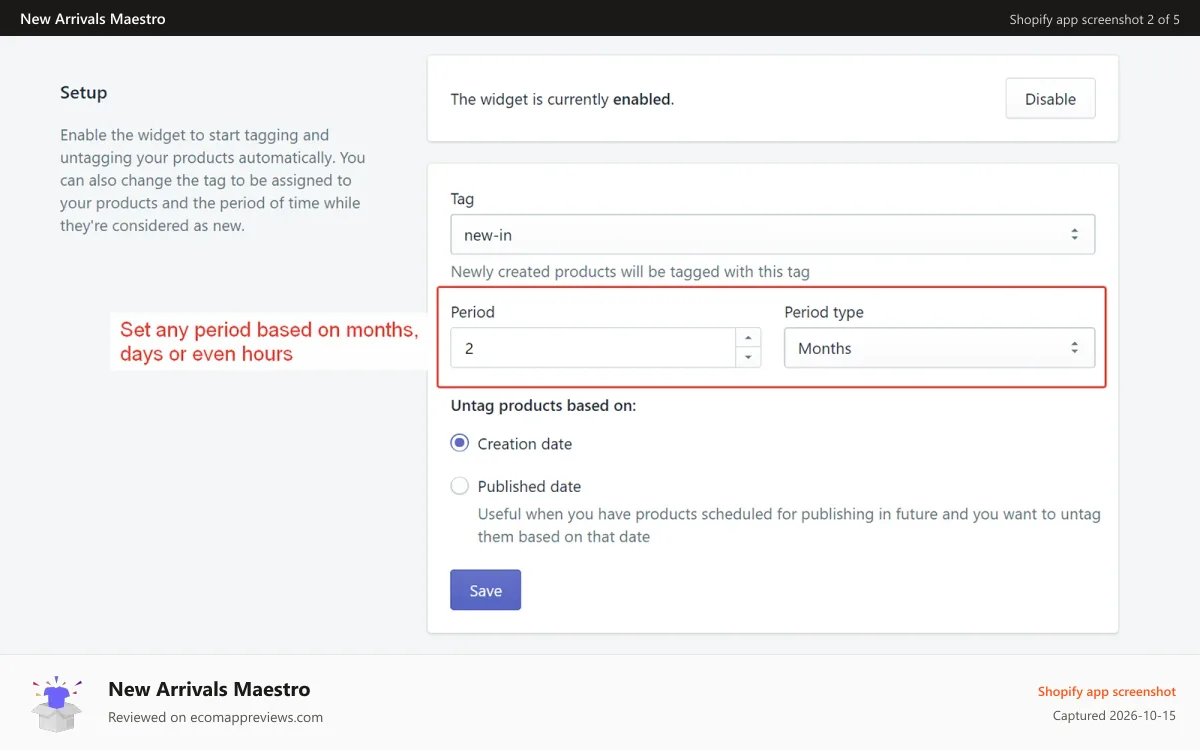Click the "Enable the widget to start tagging" description
Screen dimensions: 1200x750
(x=213, y=180)
